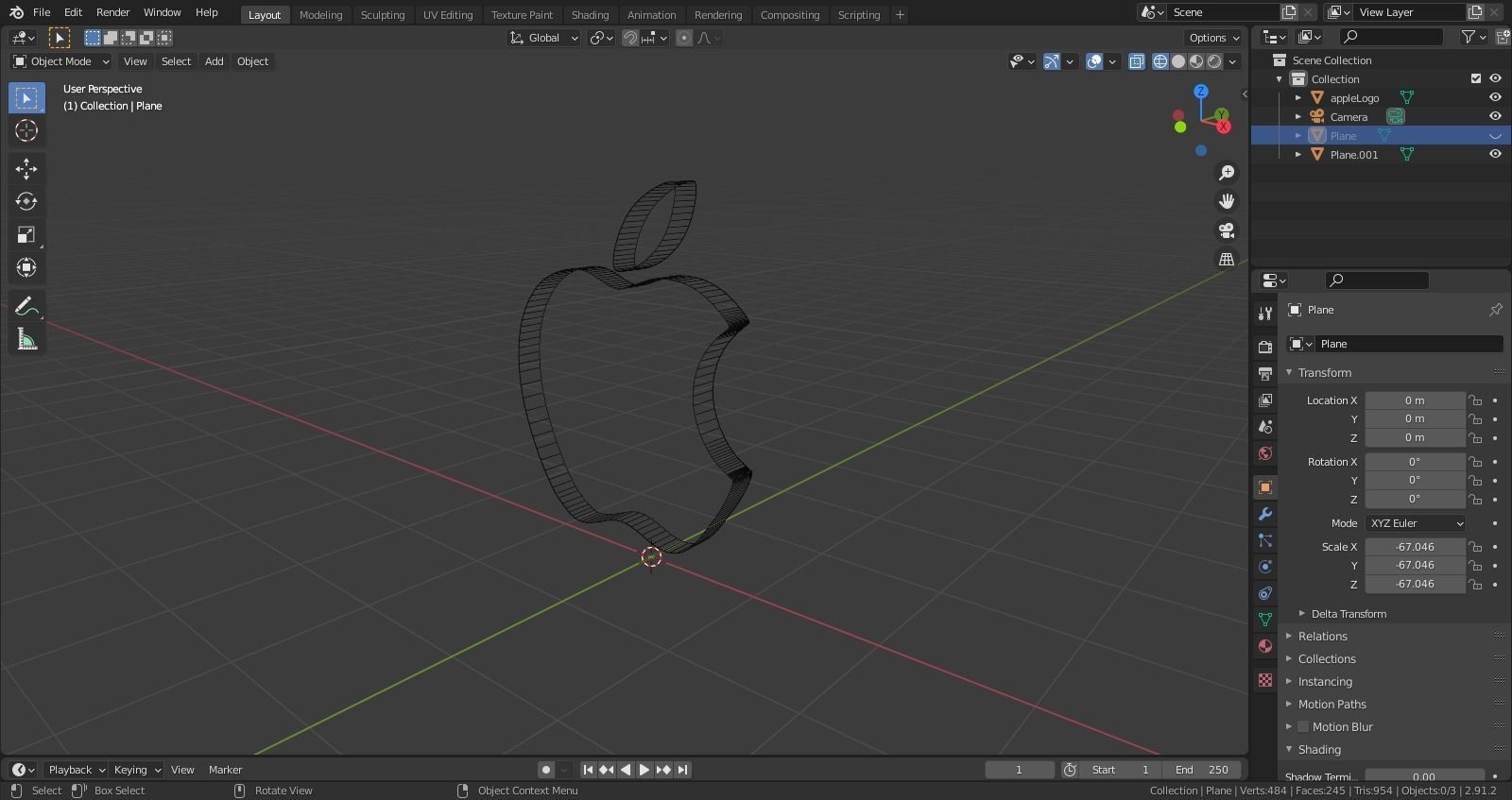Select the Cursor tool in toolbar

click(26, 130)
